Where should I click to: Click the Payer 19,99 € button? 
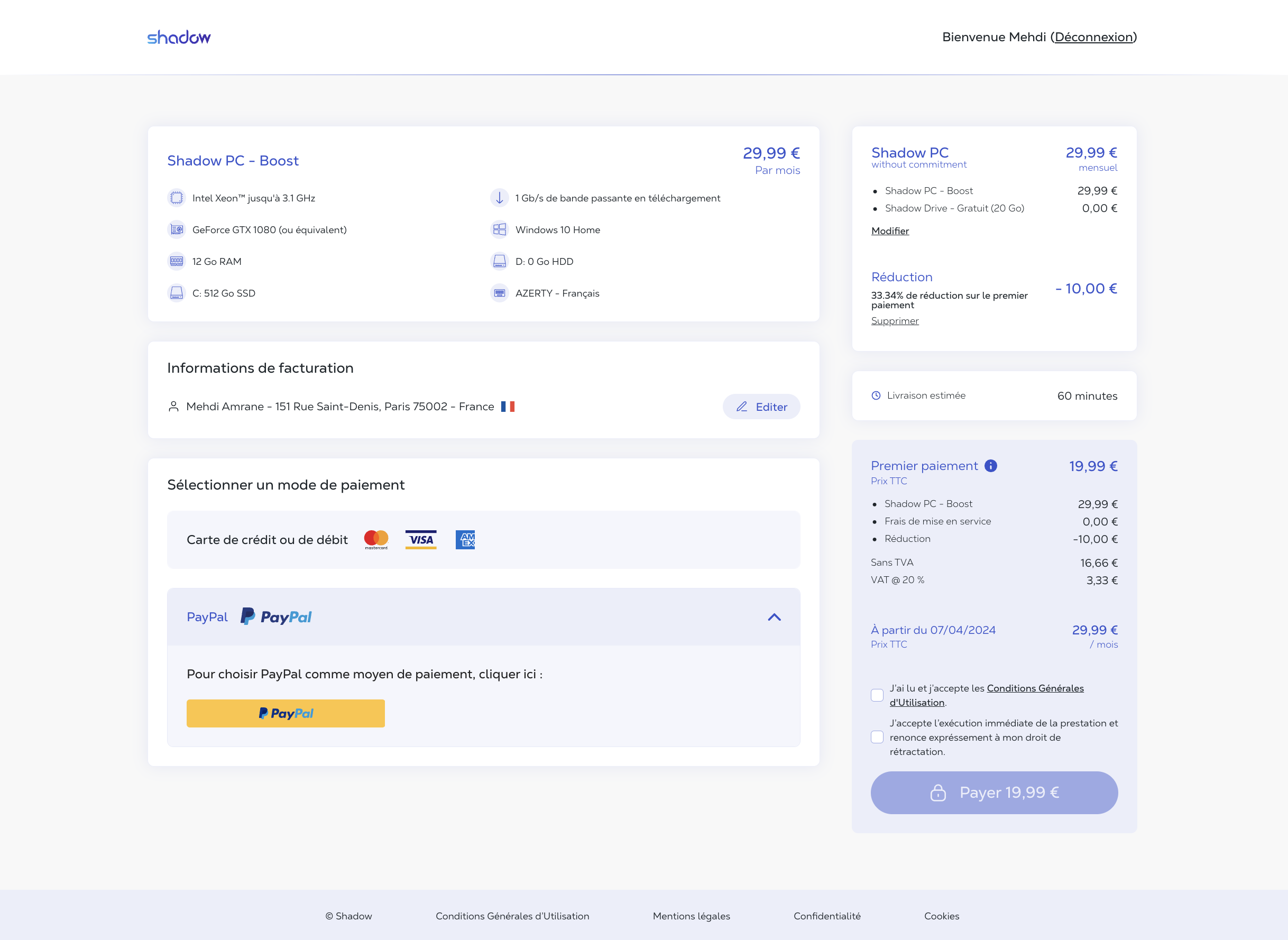(x=995, y=792)
